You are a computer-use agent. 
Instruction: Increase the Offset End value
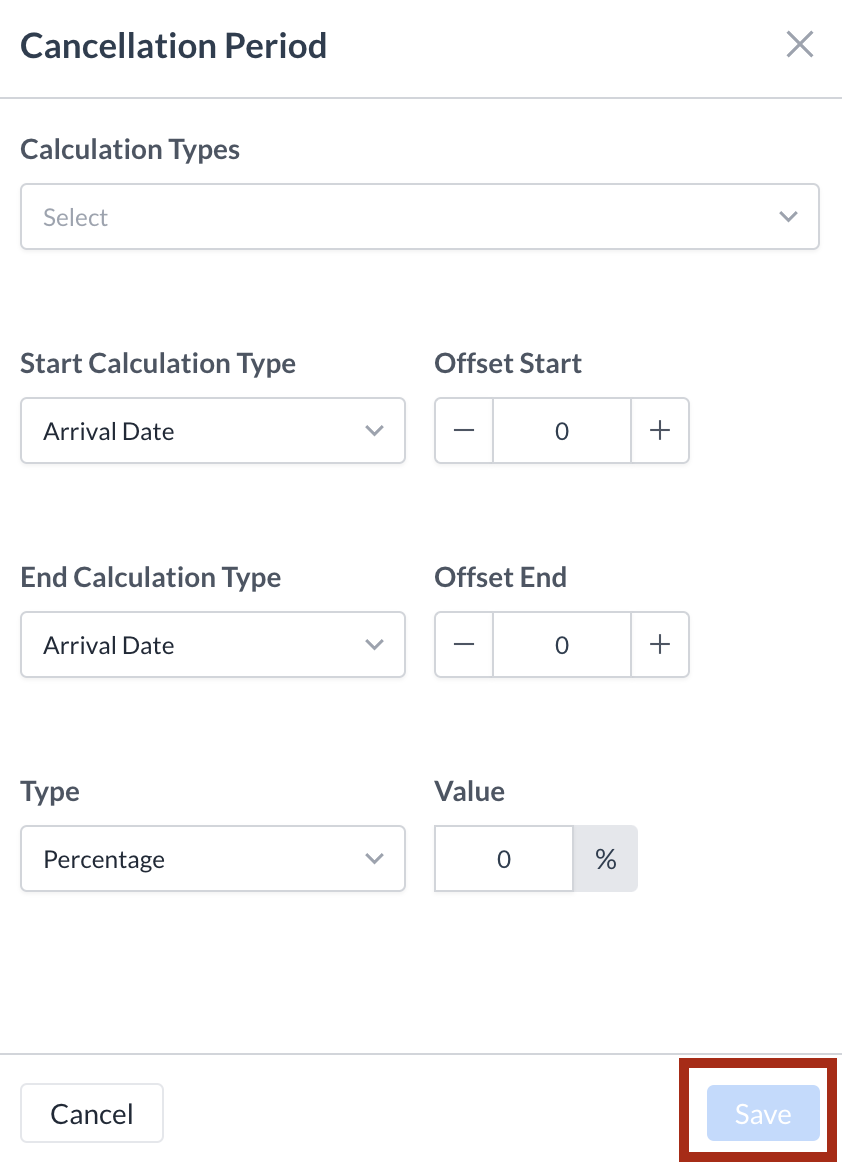(x=660, y=645)
